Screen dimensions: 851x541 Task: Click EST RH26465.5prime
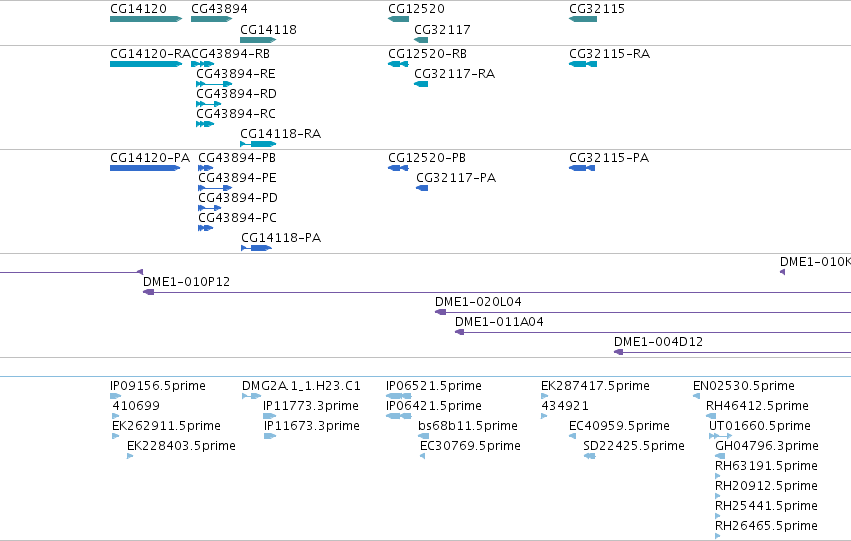718,537
